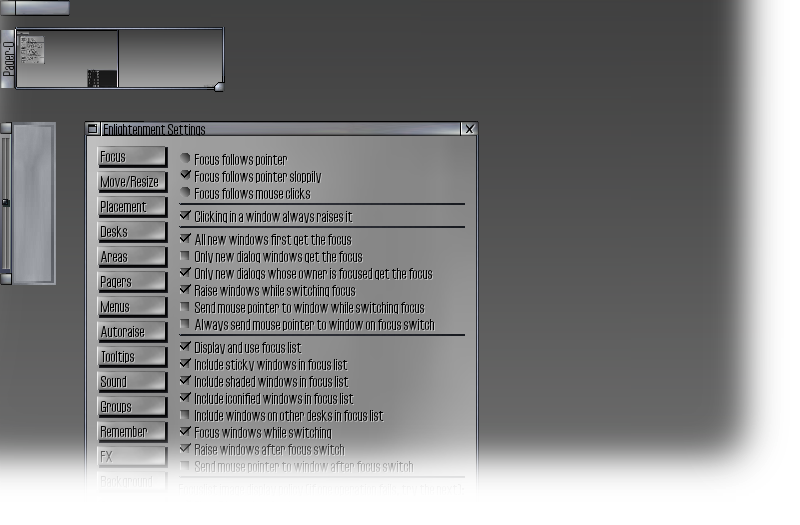Close the Enlightenment Settings dialog
Image resolution: width=800 pixels, height=525 pixels.
tap(469, 129)
